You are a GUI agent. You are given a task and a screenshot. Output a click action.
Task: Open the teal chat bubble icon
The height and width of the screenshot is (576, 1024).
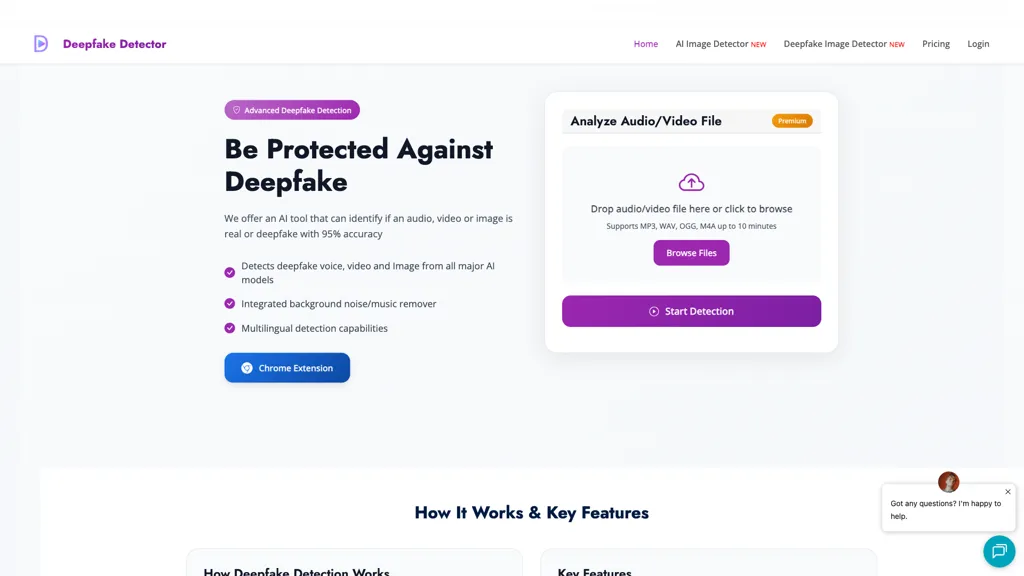(x=999, y=551)
